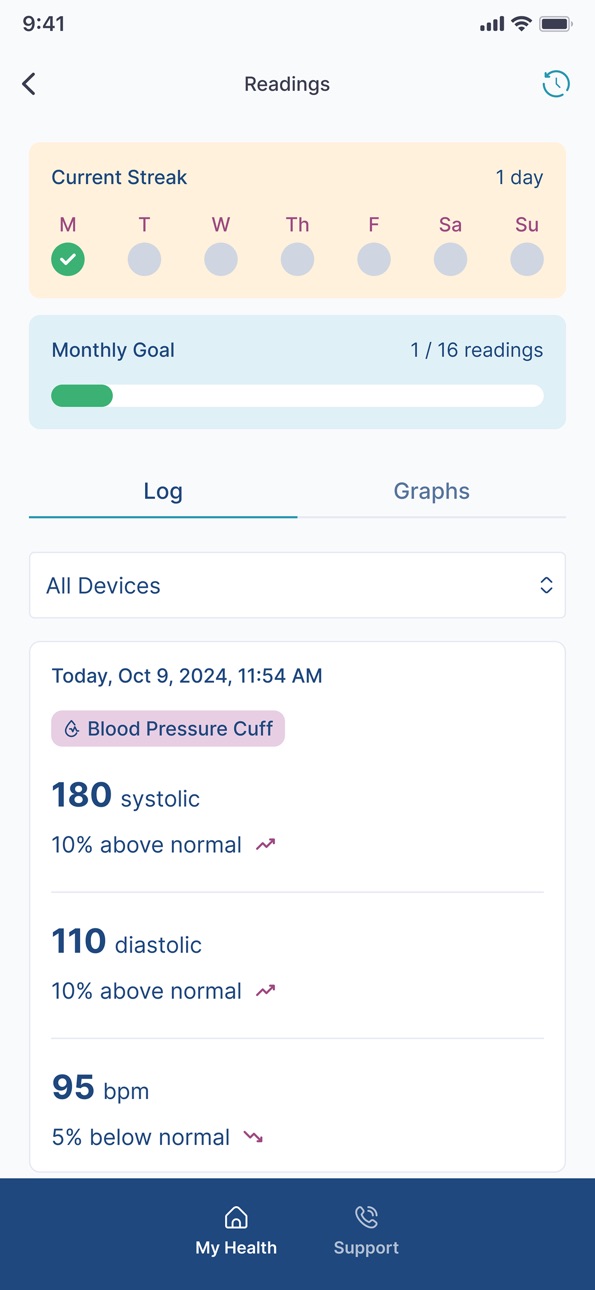
Task: Go back using the back arrow
Action: (29, 84)
